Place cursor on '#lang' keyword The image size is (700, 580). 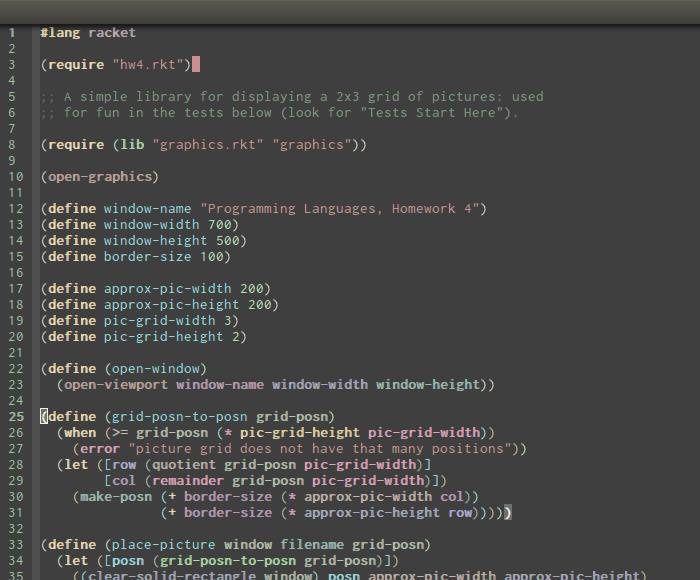[x=60, y=33]
